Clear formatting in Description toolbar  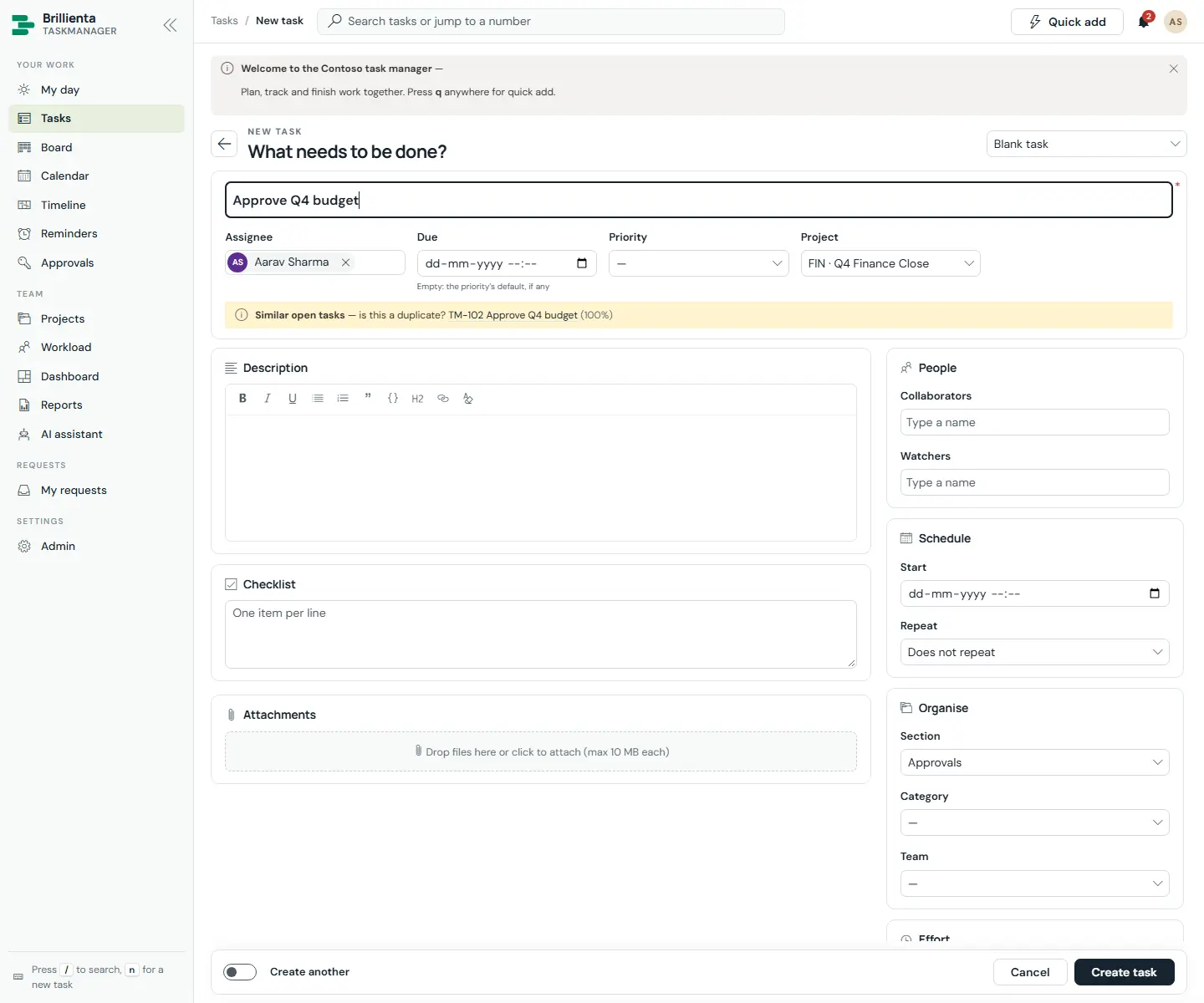click(x=468, y=399)
